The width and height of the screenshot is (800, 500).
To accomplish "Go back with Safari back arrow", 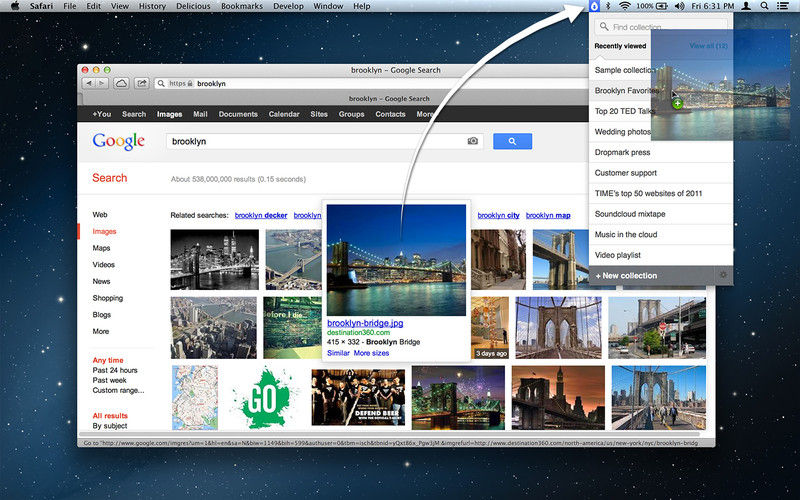I will pos(89,83).
